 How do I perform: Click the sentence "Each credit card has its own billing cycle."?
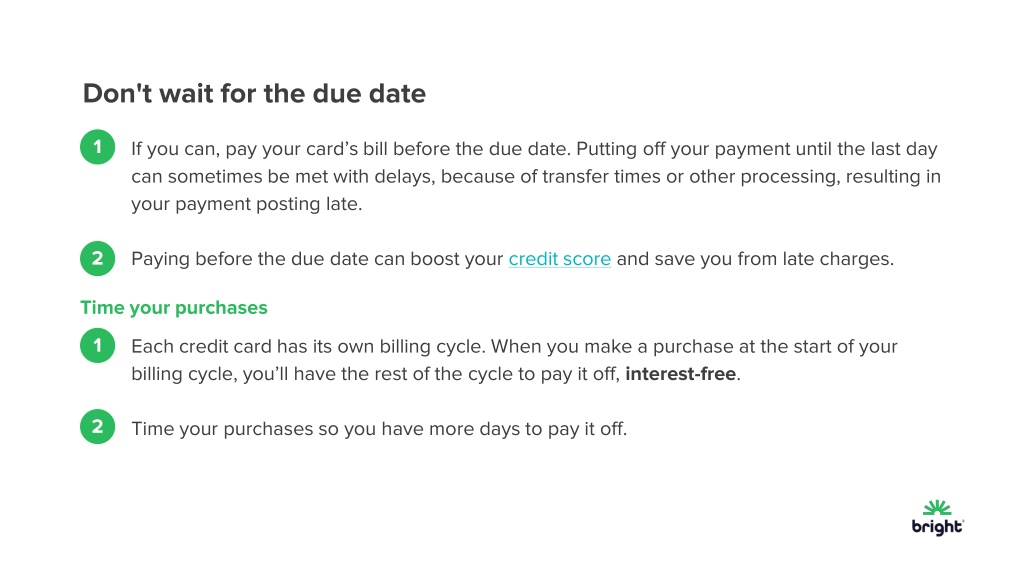tap(308, 346)
